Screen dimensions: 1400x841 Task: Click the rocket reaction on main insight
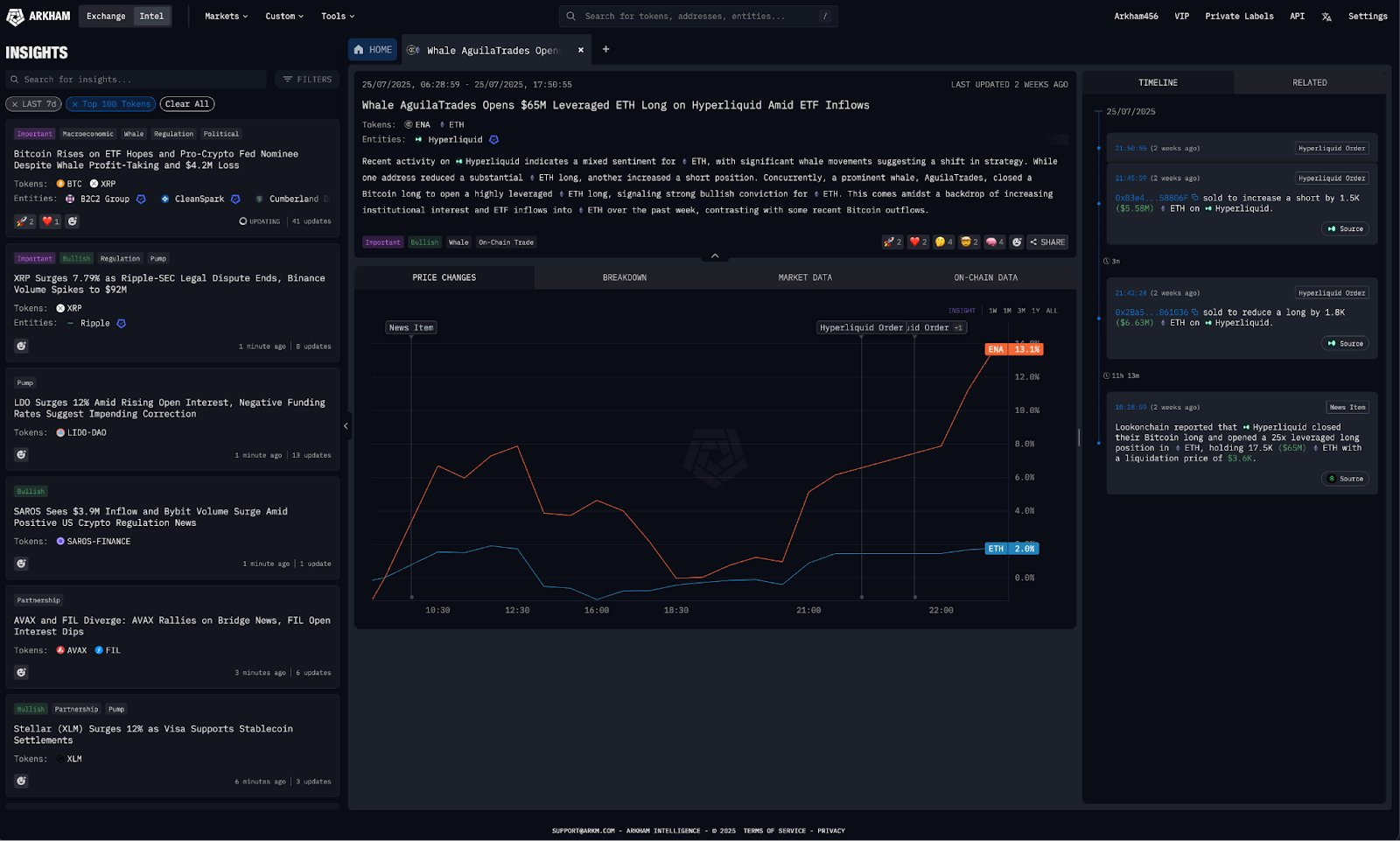[892, 242]
